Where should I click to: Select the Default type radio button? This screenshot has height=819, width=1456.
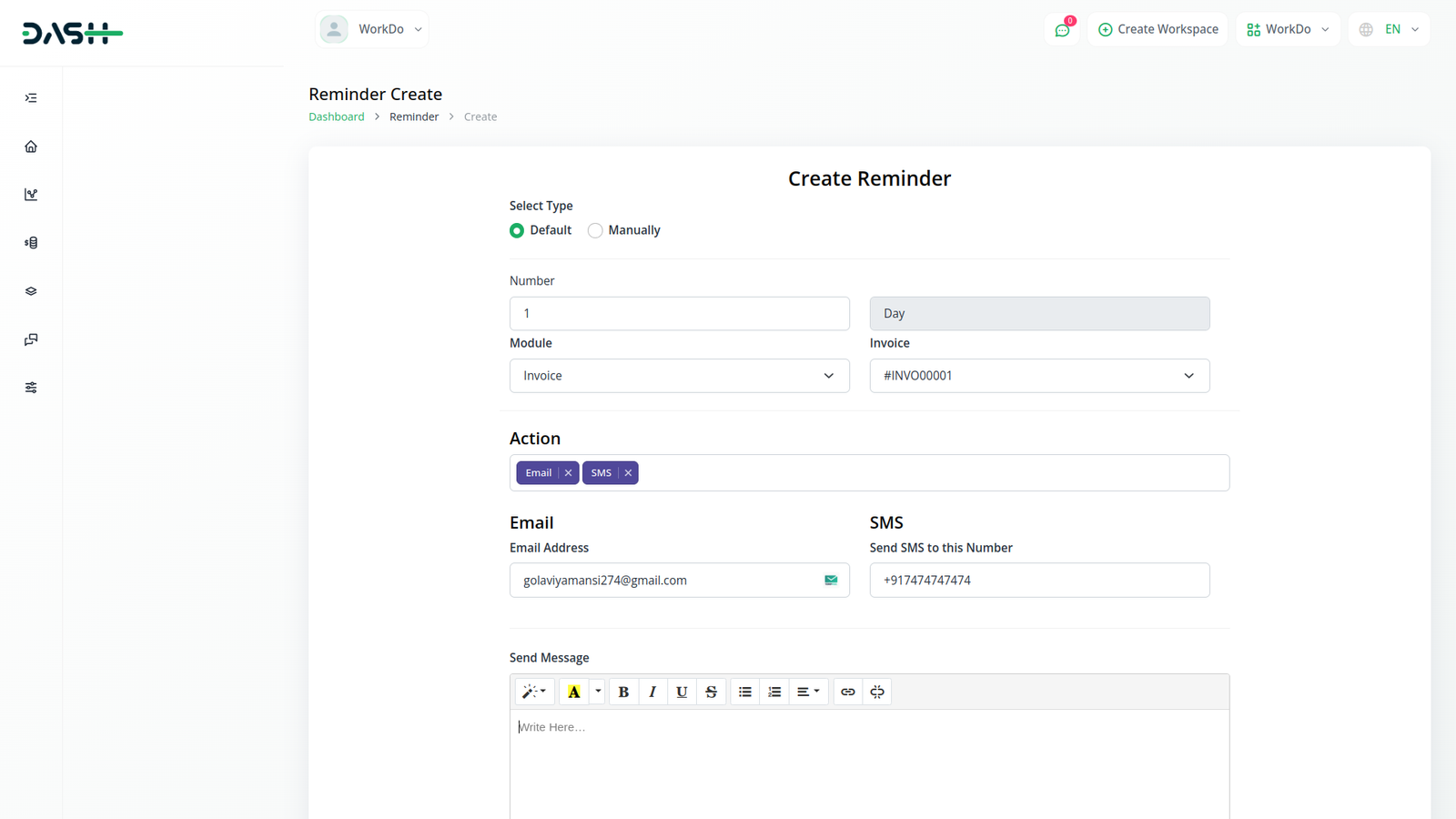pyautogui.click(x=517, y=230)
